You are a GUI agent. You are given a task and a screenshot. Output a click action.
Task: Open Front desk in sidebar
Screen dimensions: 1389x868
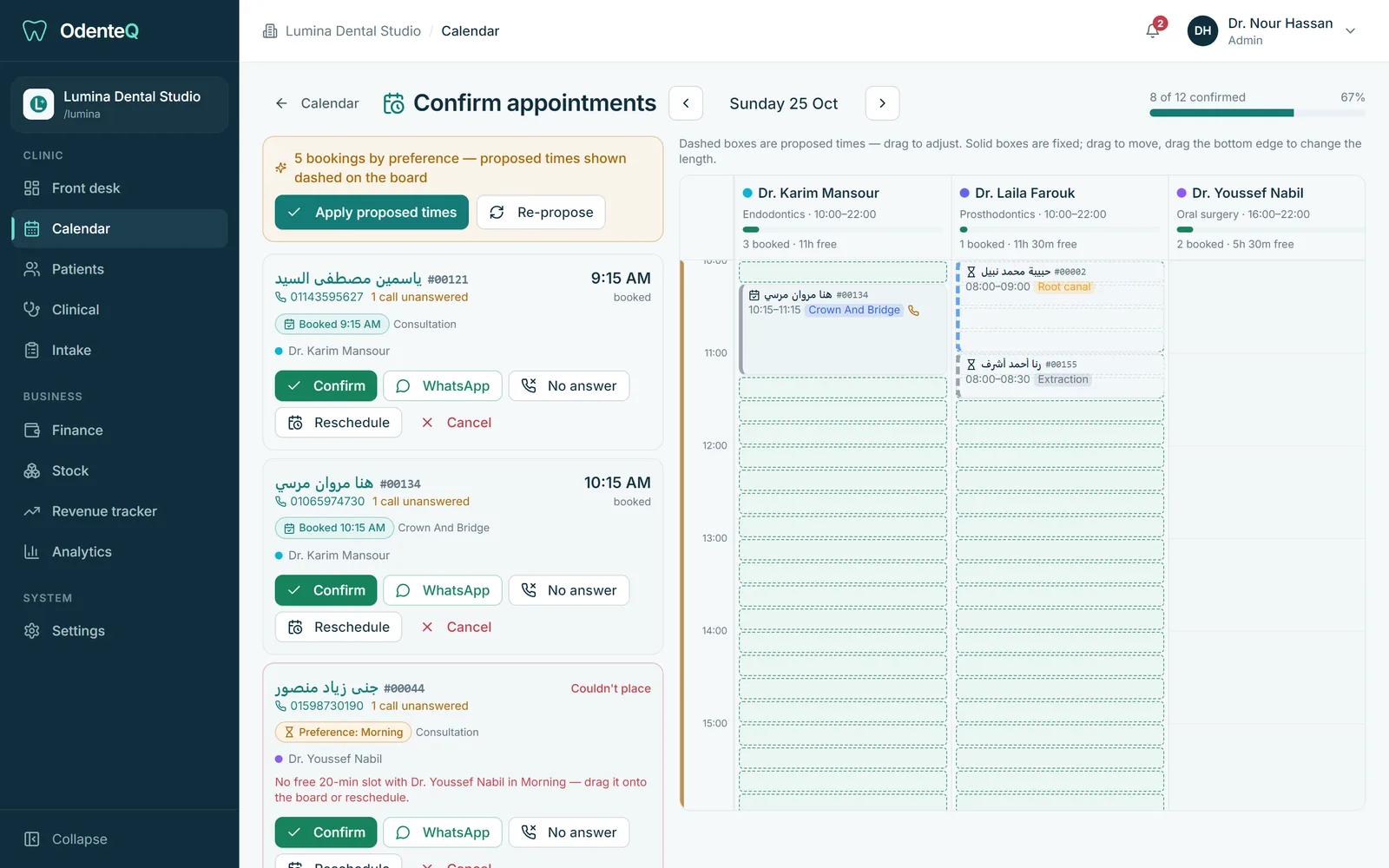[120, 188]
